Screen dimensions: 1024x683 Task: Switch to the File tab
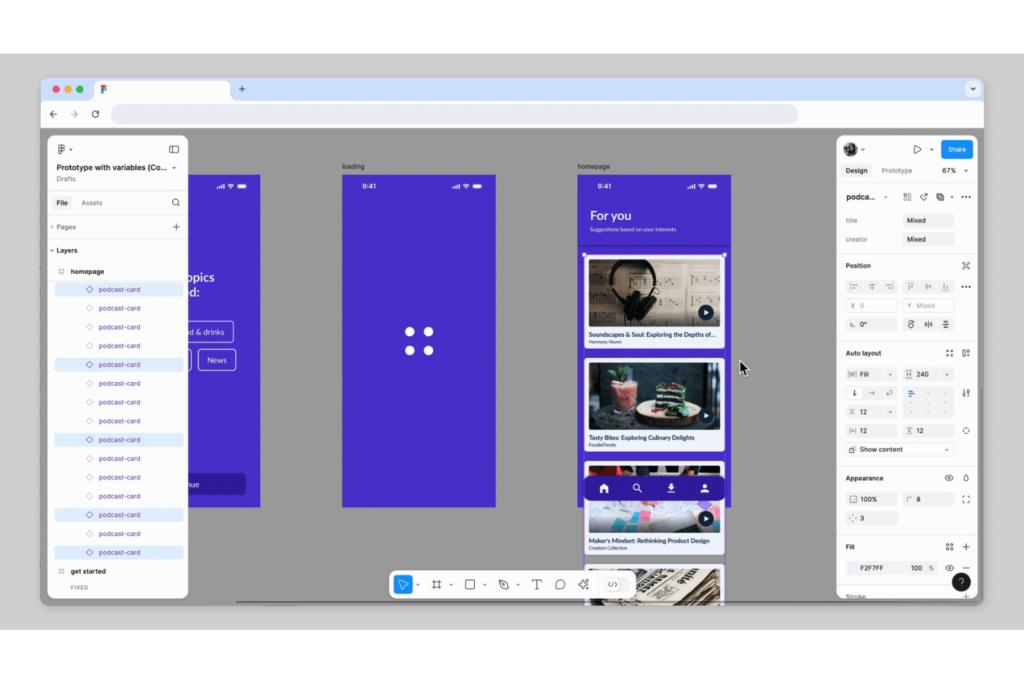coord(62,203)
